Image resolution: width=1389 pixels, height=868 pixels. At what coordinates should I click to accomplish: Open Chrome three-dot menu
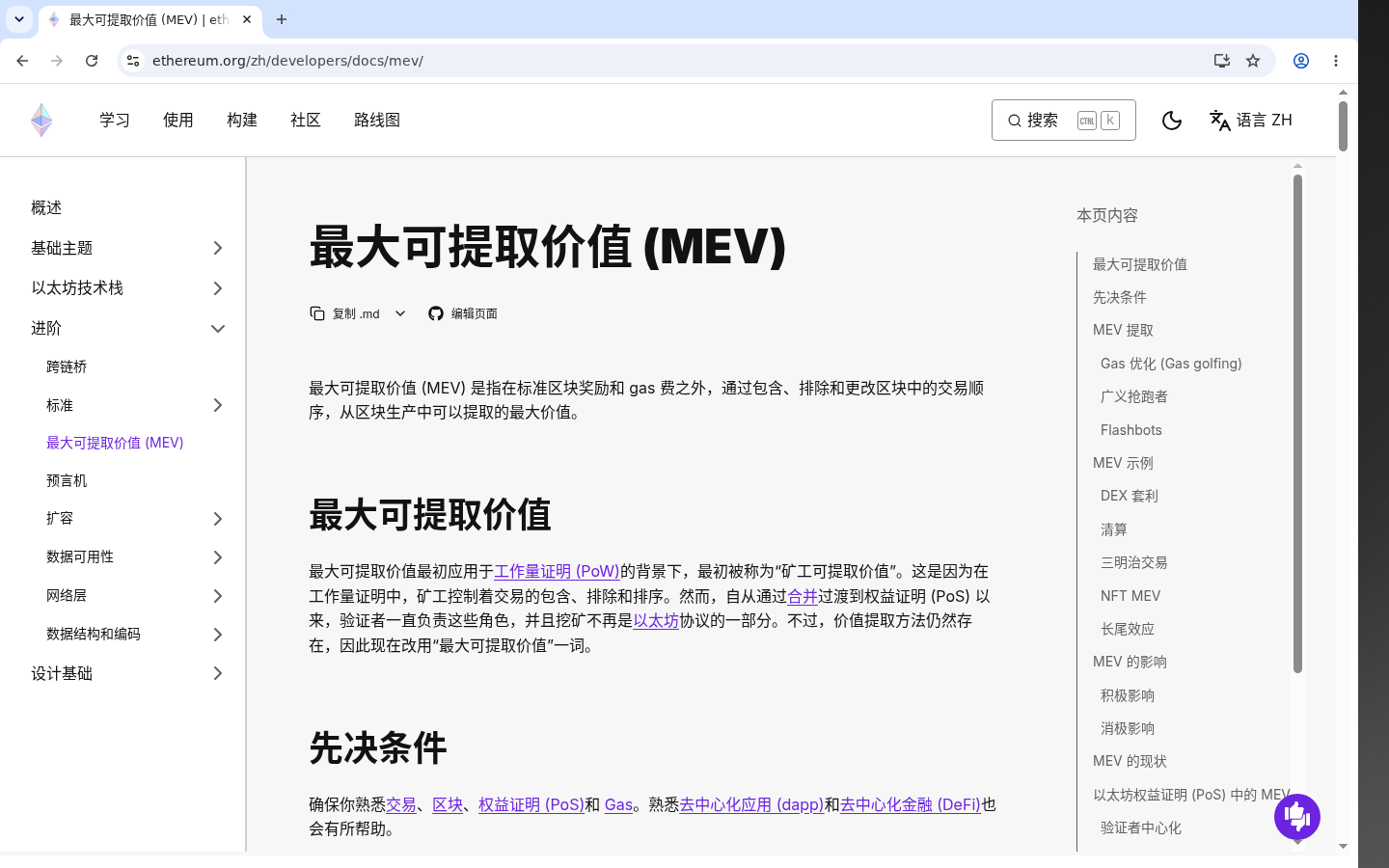(x=1336, y=61)
